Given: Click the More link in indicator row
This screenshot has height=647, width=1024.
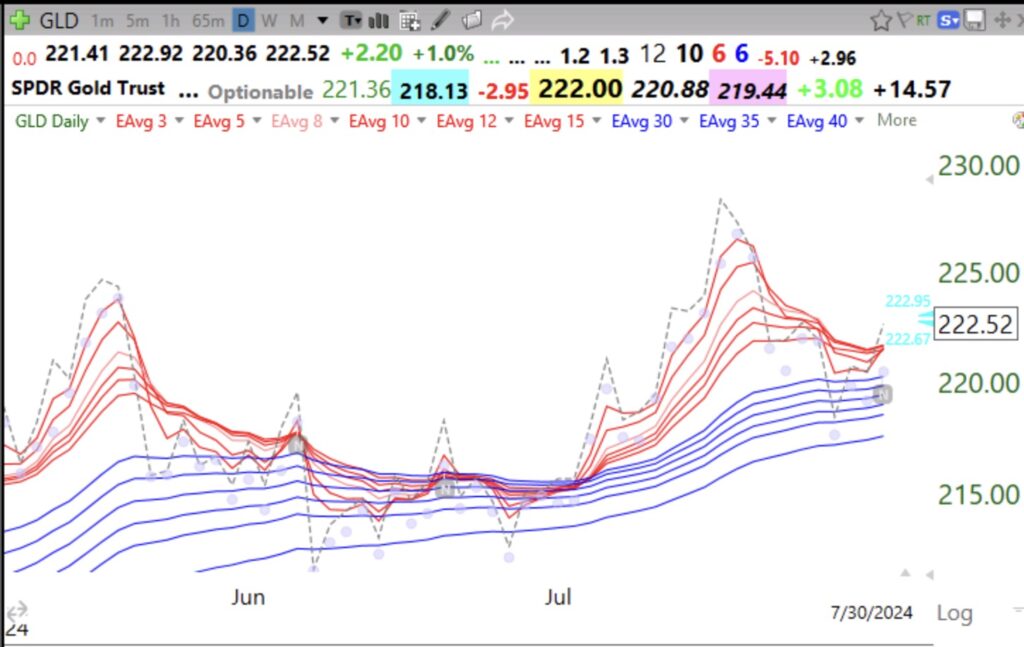Looking at the screenshot, I should (x=896, y=120).
